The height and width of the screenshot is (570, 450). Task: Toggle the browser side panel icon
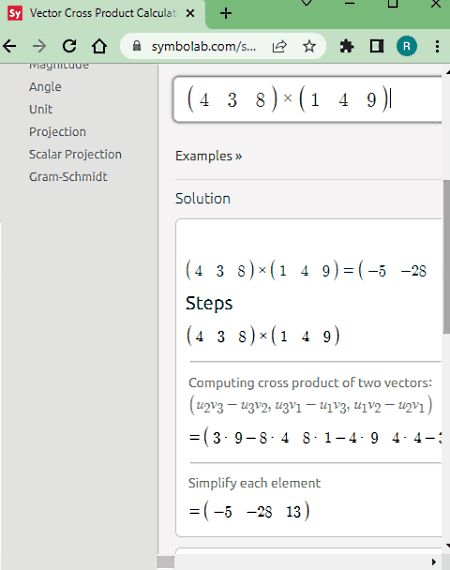377,46
